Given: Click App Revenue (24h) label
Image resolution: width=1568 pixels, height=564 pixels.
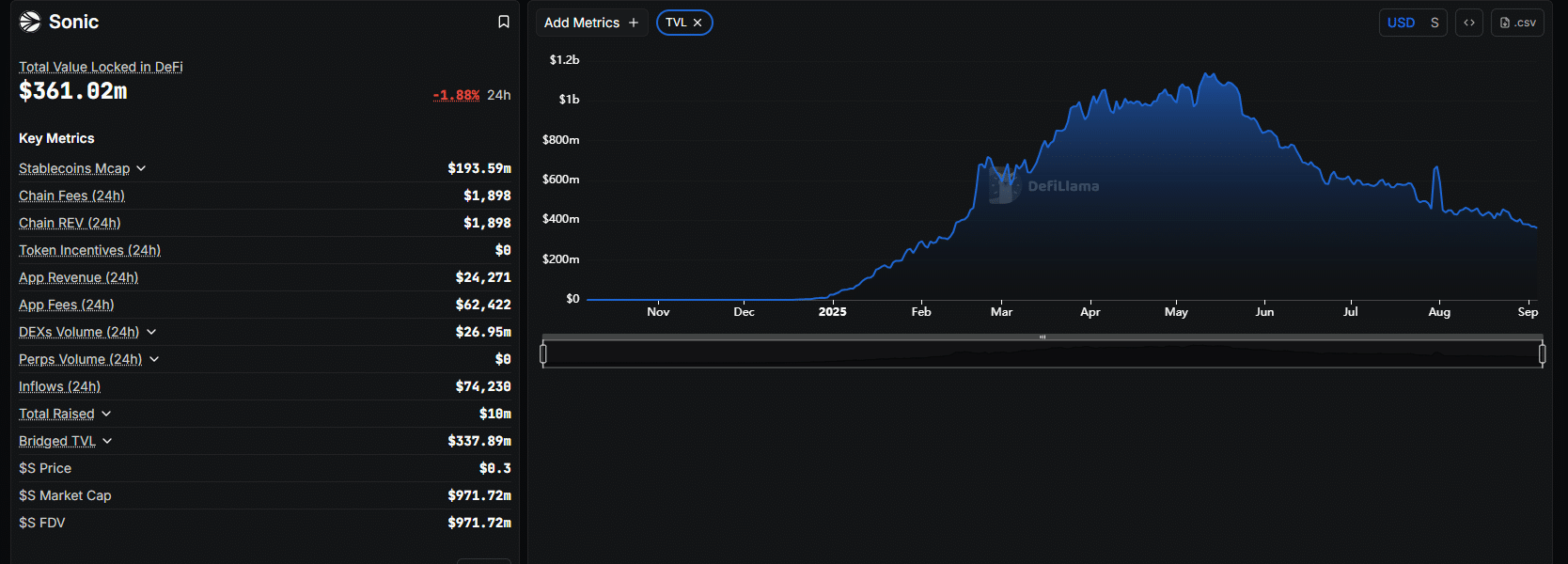Looking at the screenshot, I should pos(78,277).
